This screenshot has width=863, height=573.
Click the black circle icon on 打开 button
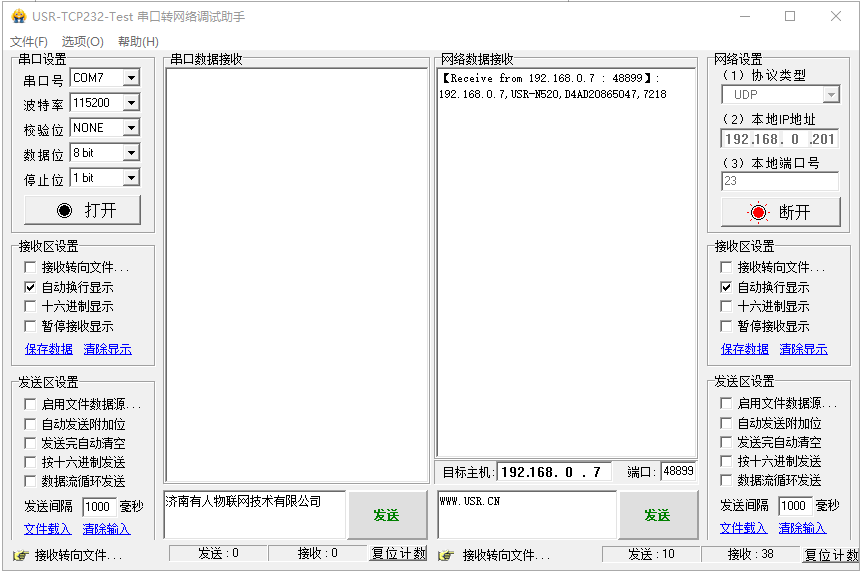tap(64, 210)
